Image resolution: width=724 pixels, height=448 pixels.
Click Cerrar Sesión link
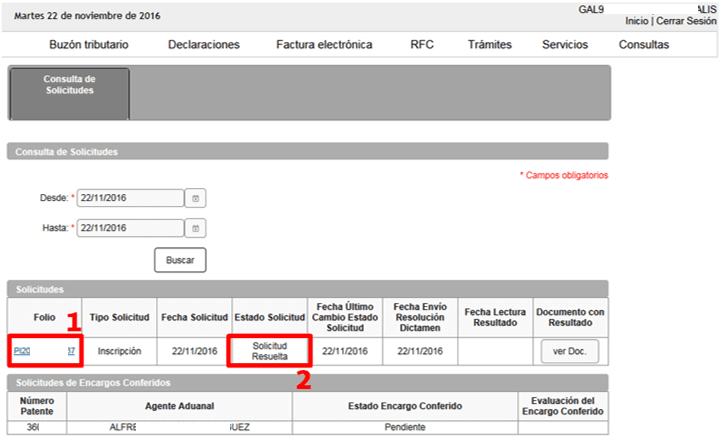pyautogui.click(x=686, y=21)
